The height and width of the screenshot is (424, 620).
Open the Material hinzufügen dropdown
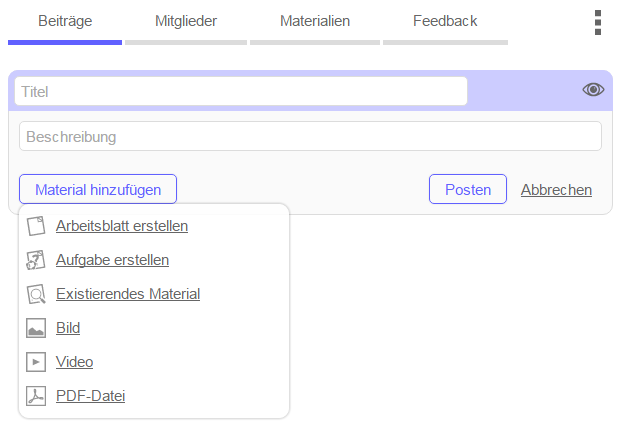(x=98, y=189)
